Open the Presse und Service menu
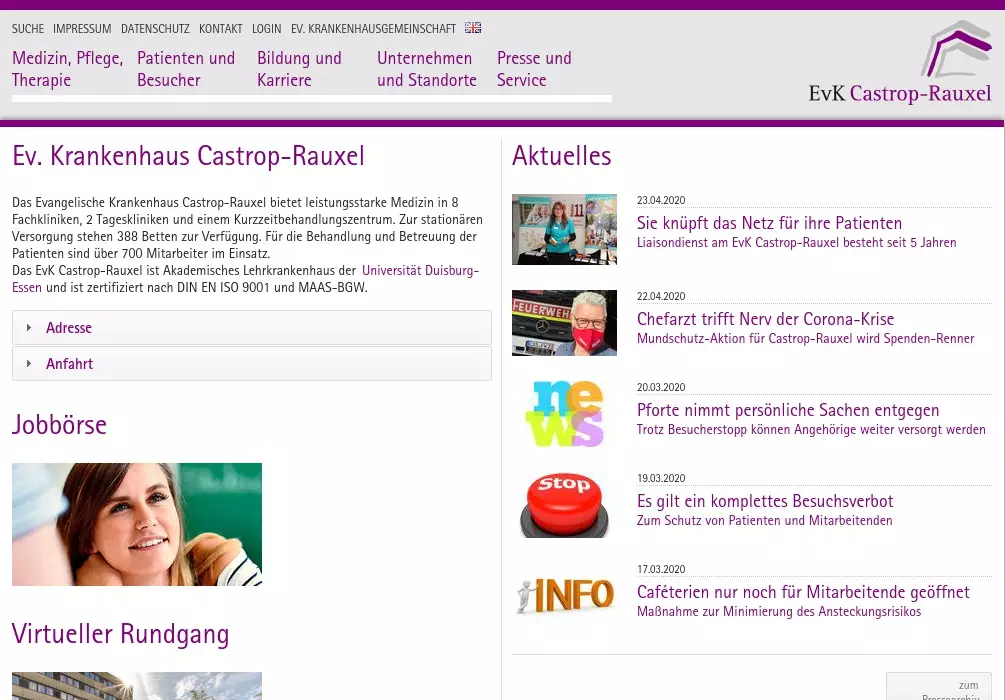 [x=534, y=69]
